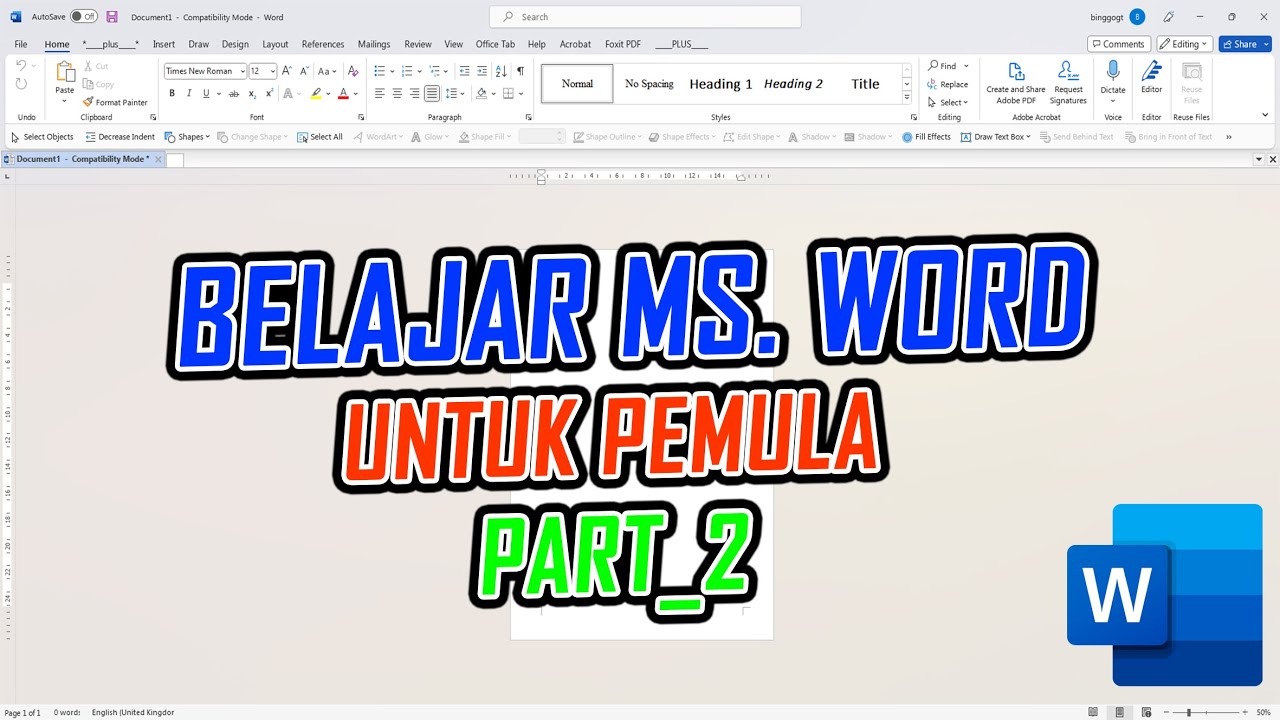Open the Review tab
The width and height of the screenshot is (1280, 720).
click(418, 44)
